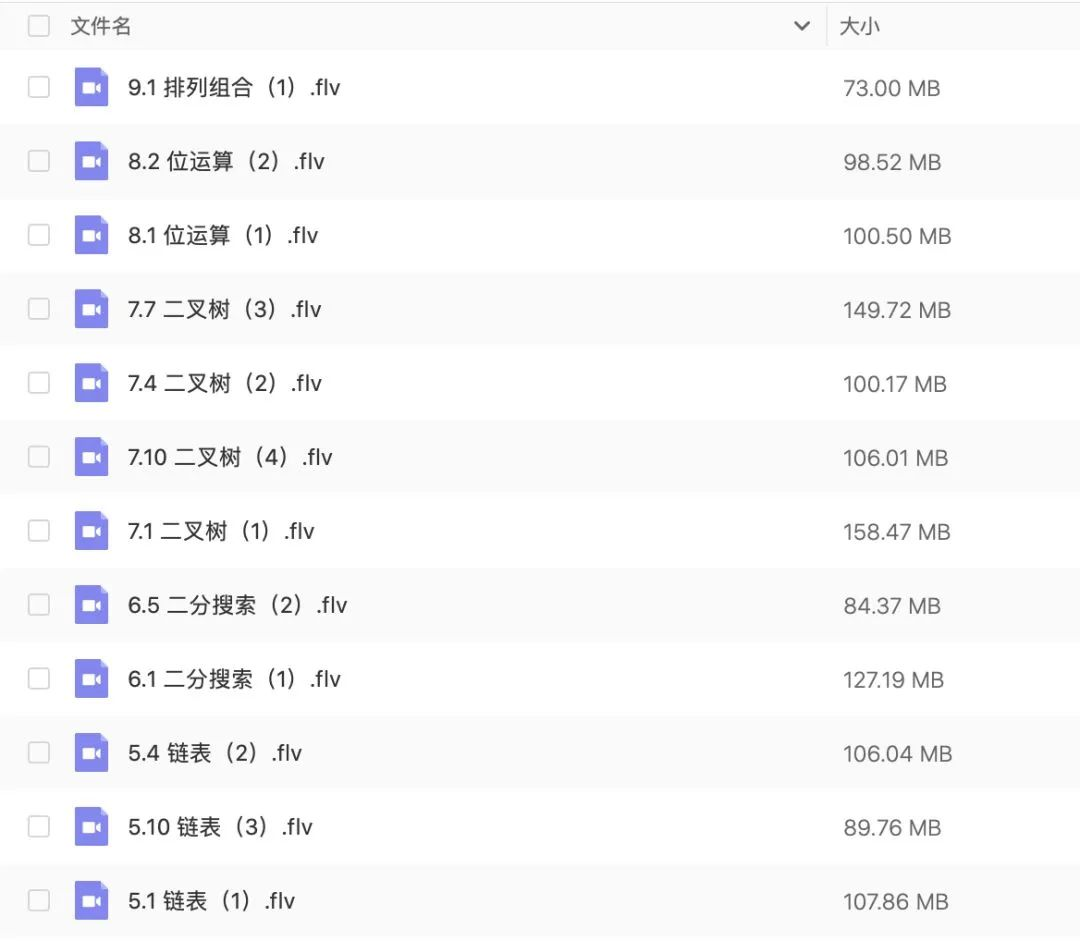Click video icon for 6.5 二分搜索 (2).flv
The height and width of the screenshot is (941, 1080).
(91, 604)
